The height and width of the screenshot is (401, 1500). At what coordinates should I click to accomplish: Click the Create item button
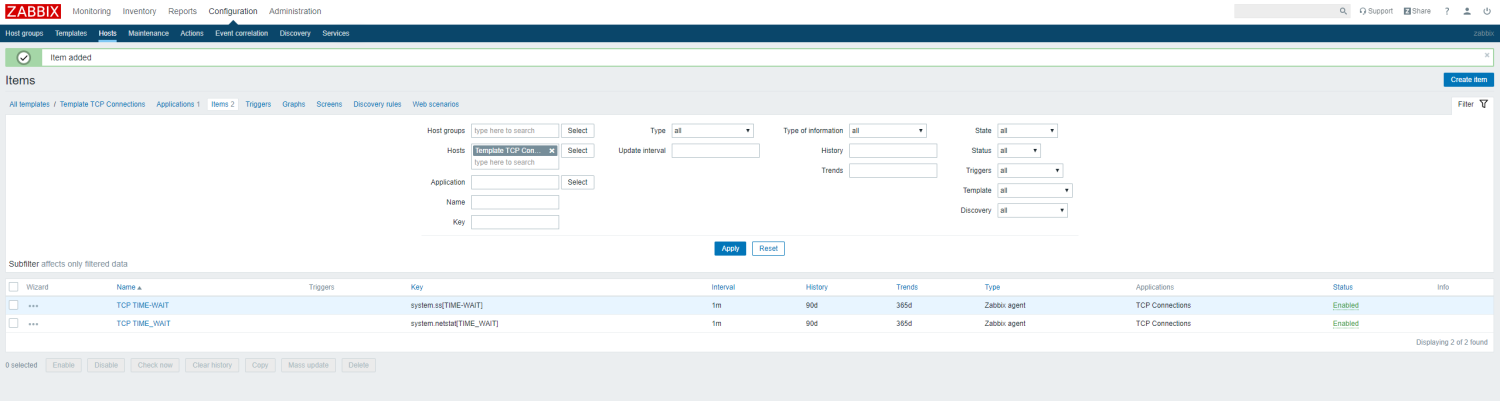[x=1468, y=80]
